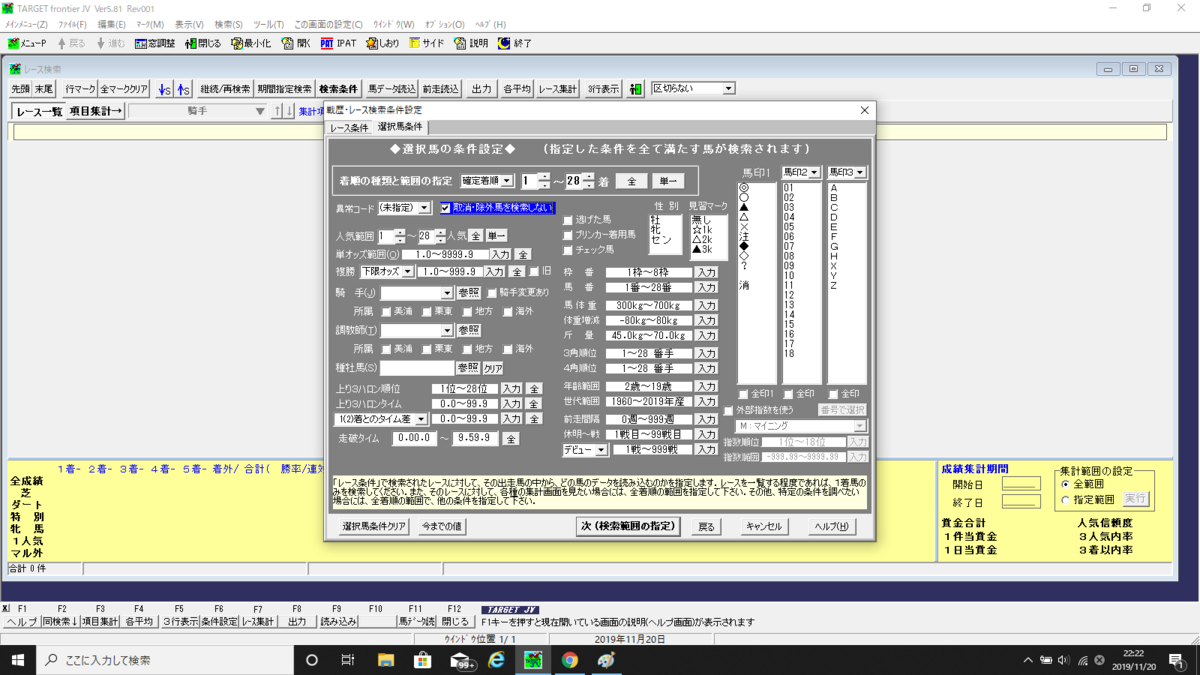The height and width of the screenshot is (675, 1200).
Task: Open the デビュー dropdown
Action: point(601,450)
